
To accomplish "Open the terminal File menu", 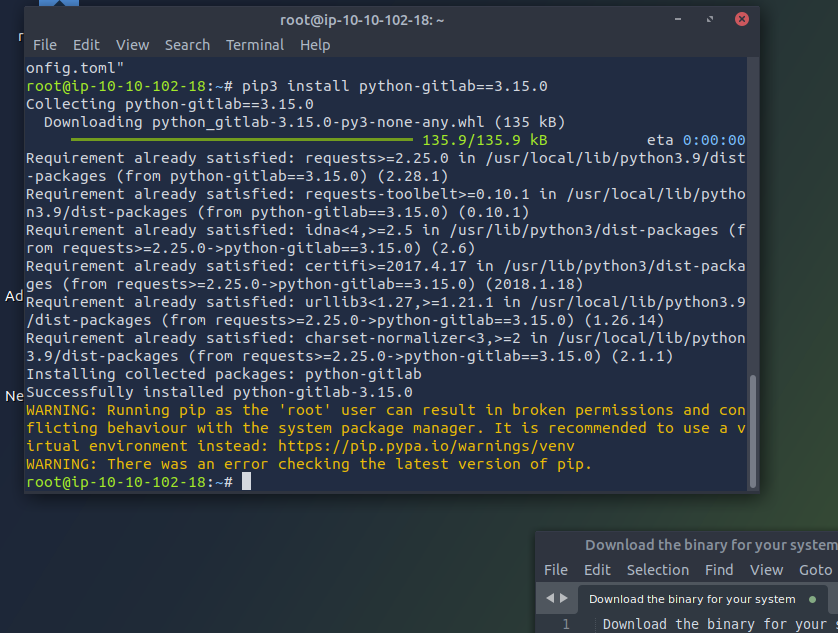I will [45, 45].
